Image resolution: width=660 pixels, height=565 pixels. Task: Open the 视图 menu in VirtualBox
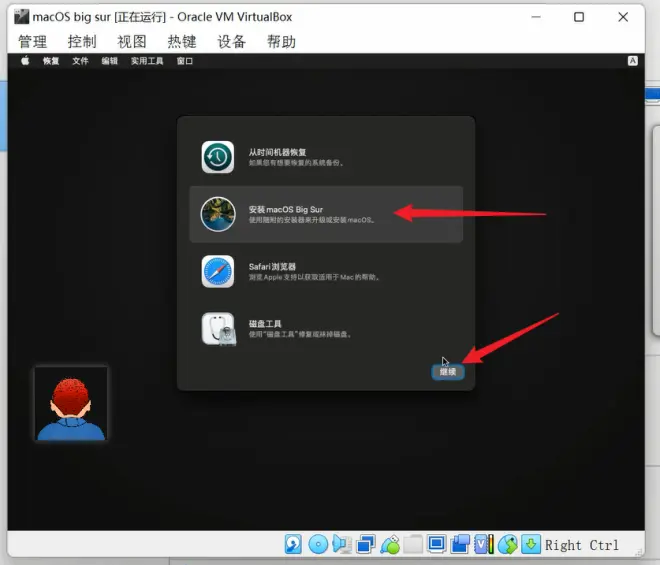[132, 42]
